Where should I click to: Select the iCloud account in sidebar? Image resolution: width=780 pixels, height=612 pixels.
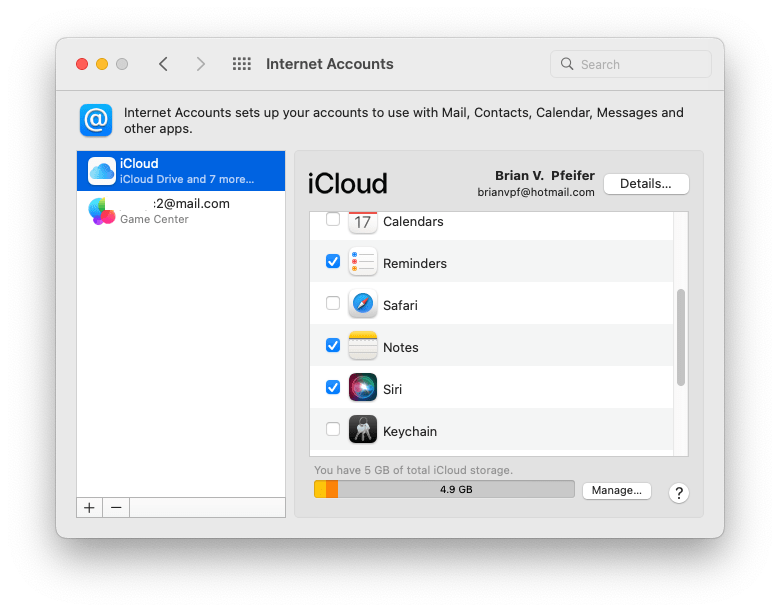pos(181,171)
